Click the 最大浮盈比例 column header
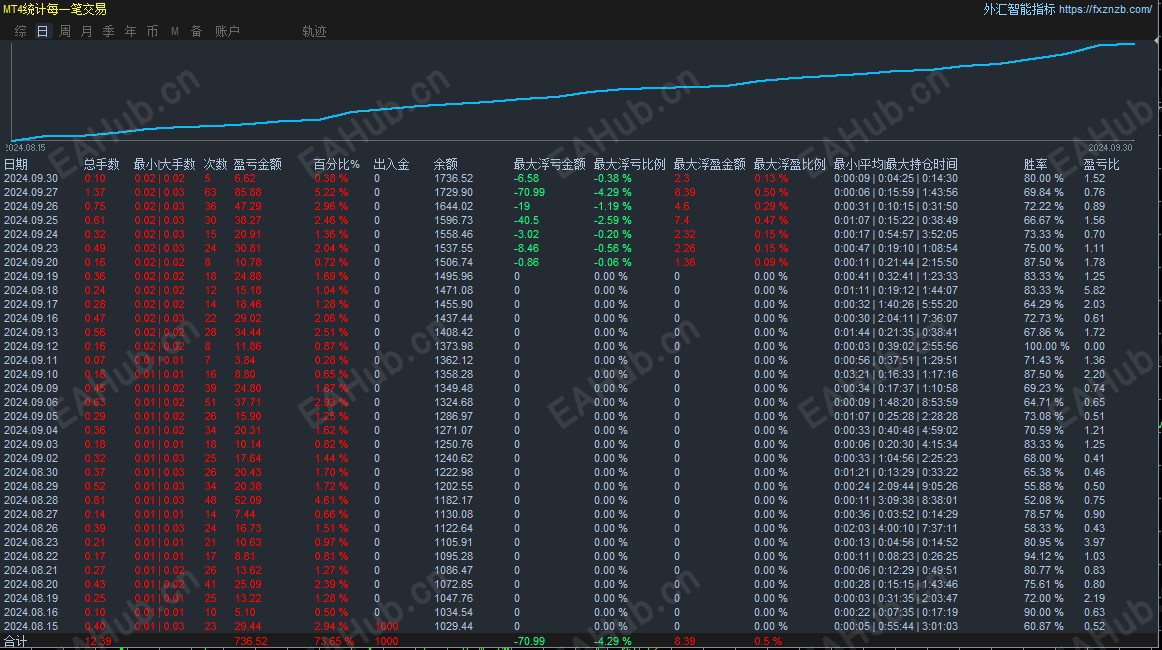 (x=789, y=164)
